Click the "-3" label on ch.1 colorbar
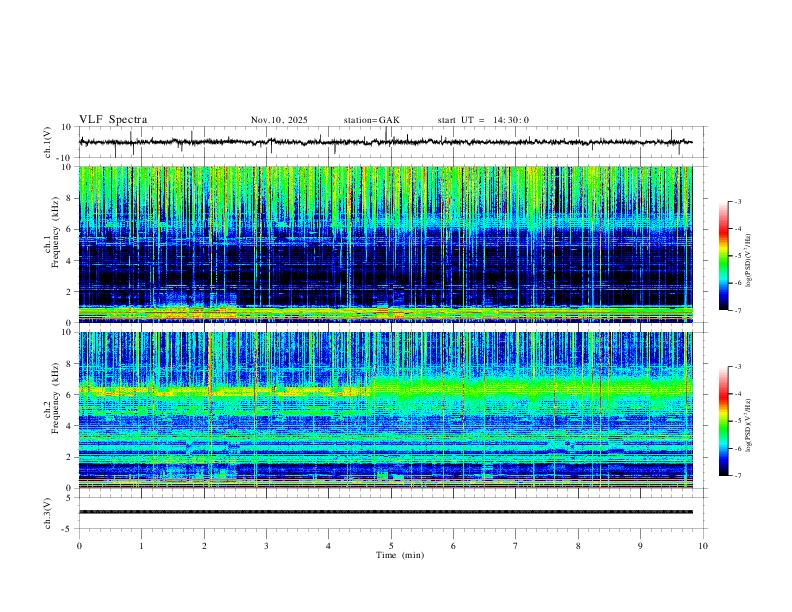Screen dimensions: 792x612 coord(737,201)
